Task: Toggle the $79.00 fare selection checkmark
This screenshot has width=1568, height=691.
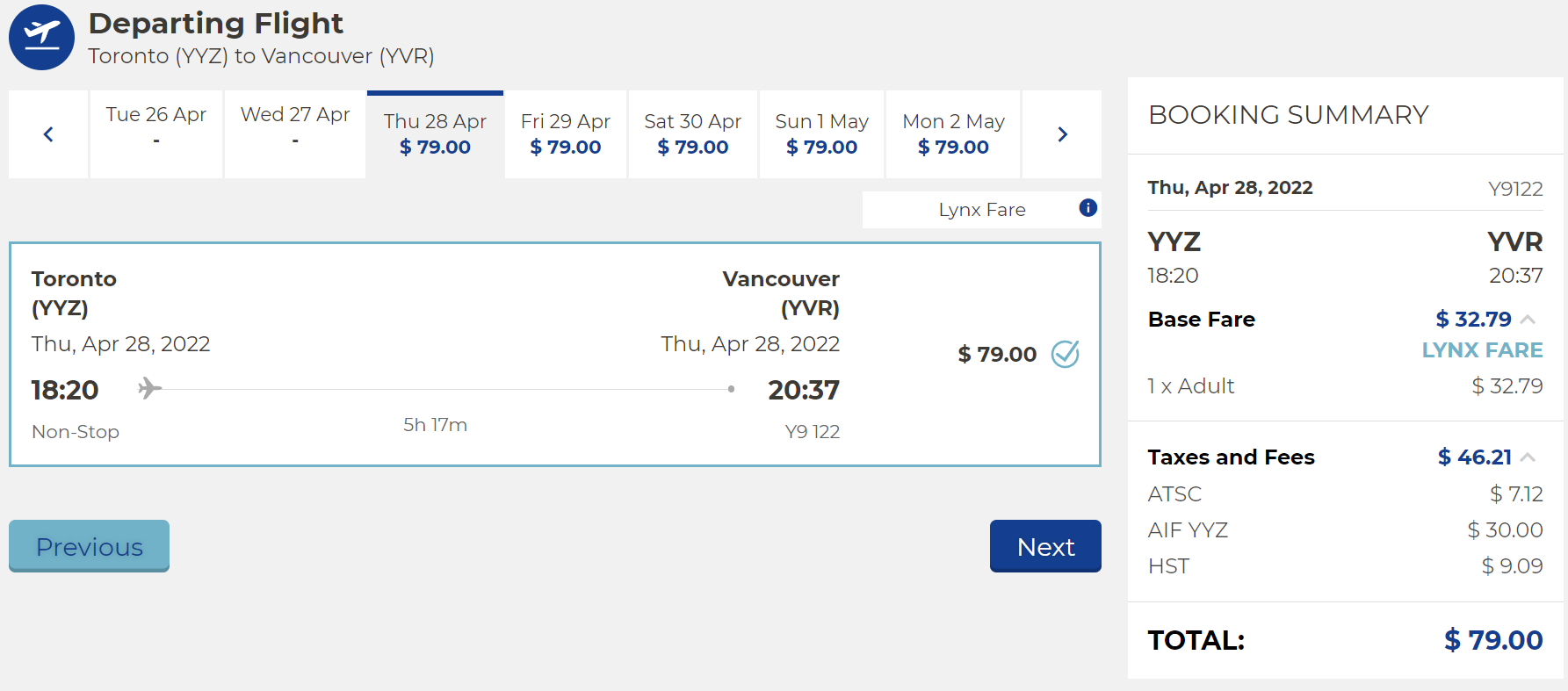Action: tap(1065, 354)
